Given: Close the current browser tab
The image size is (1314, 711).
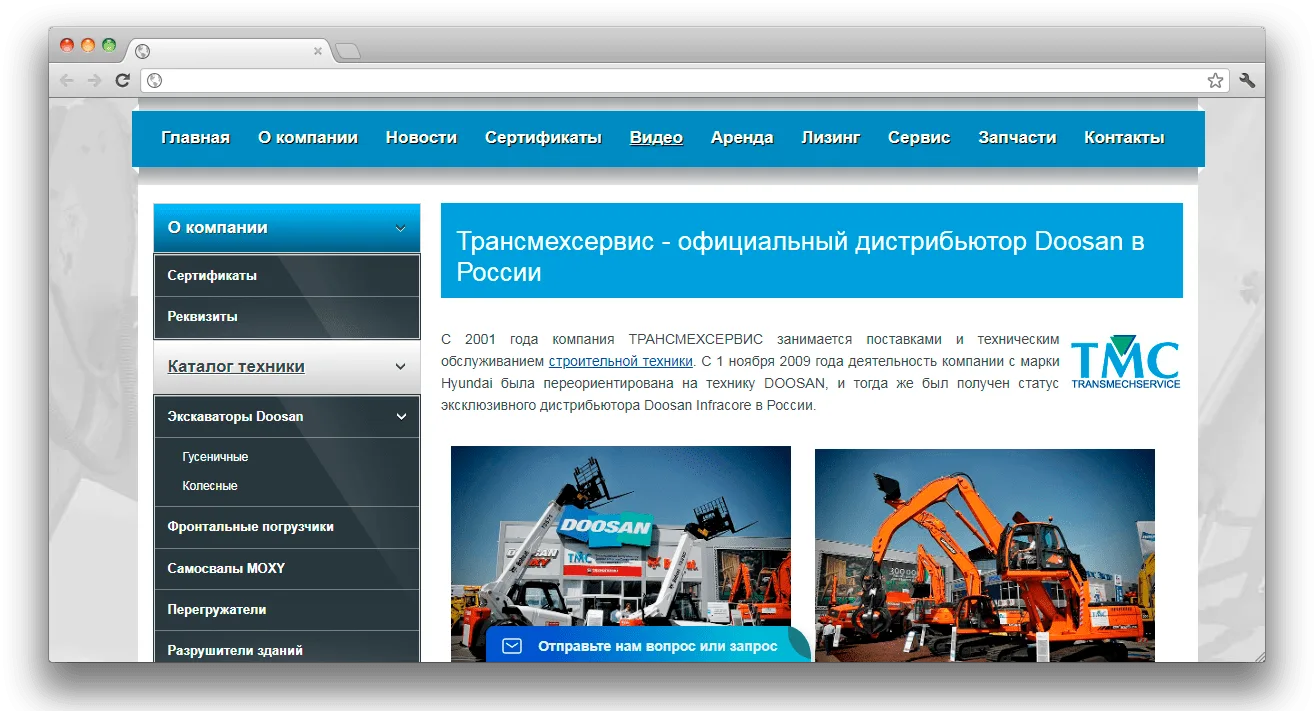Looking at the screenshot, I should [318, 51].
